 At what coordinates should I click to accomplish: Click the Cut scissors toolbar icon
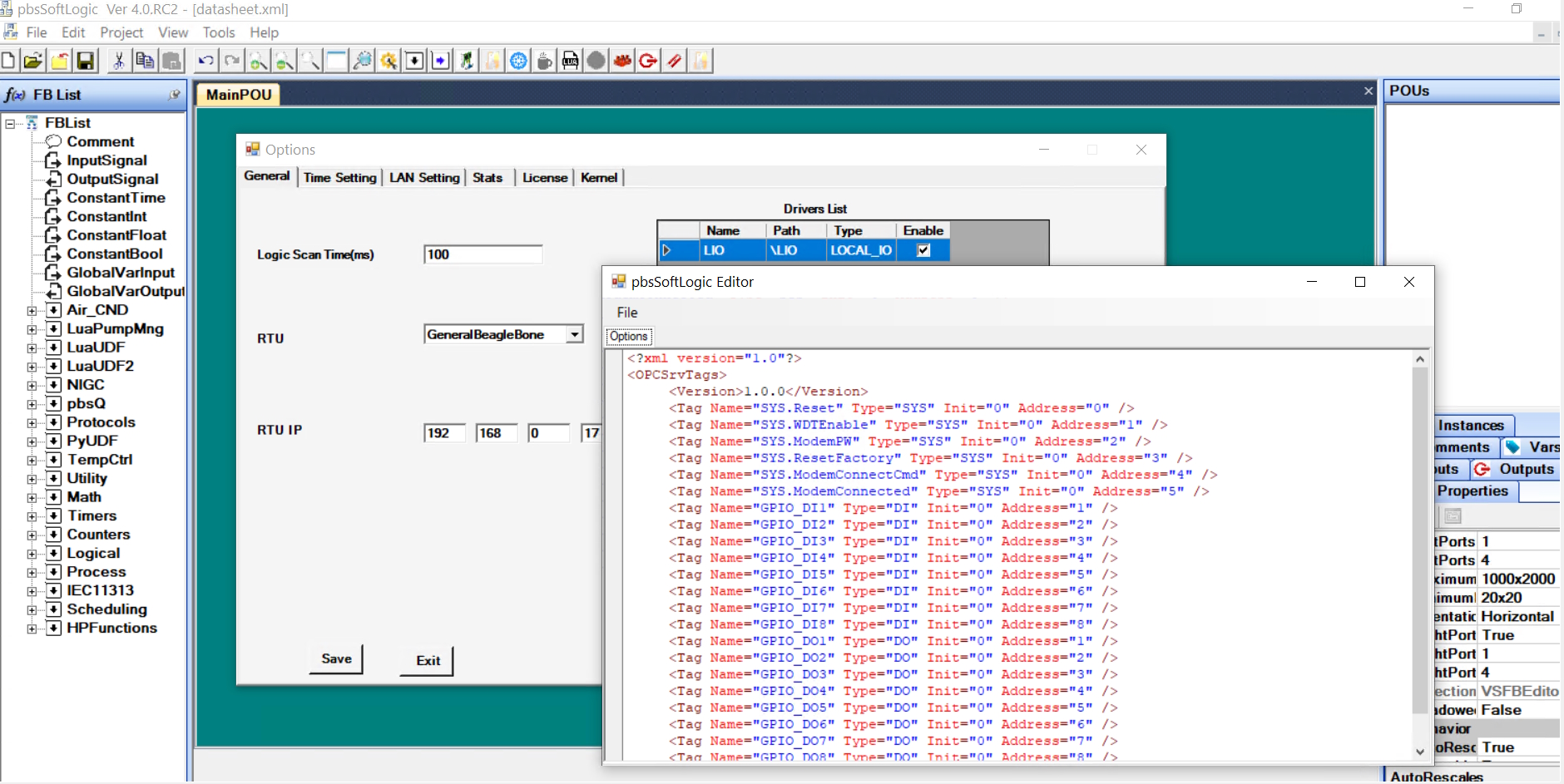coord(119,61)
